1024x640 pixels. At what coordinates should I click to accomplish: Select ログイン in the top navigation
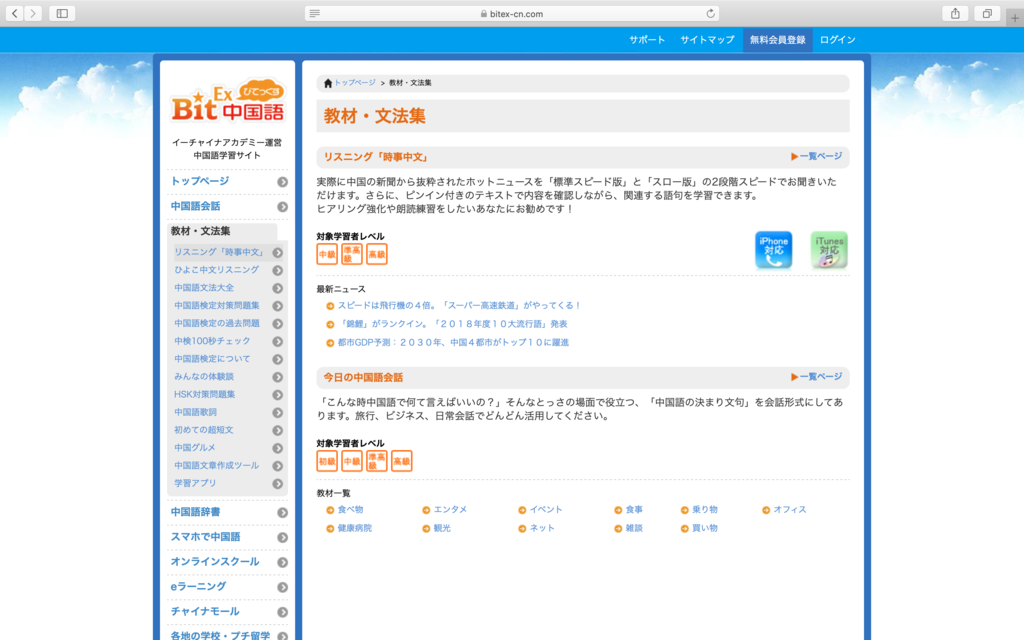837,40
